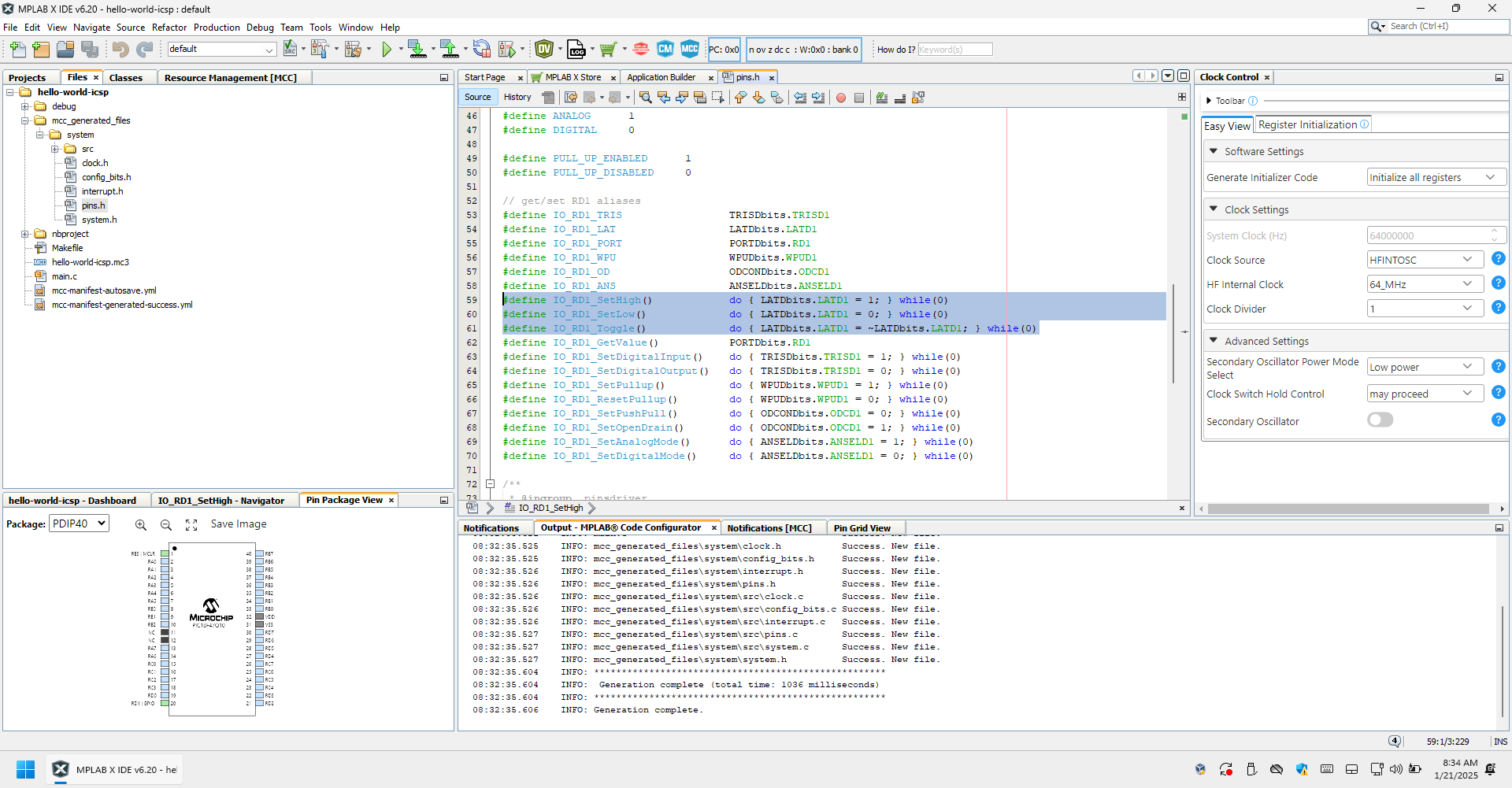
Task: Expand the Toolbar section in Clock Control
Action: point(1209,101)
